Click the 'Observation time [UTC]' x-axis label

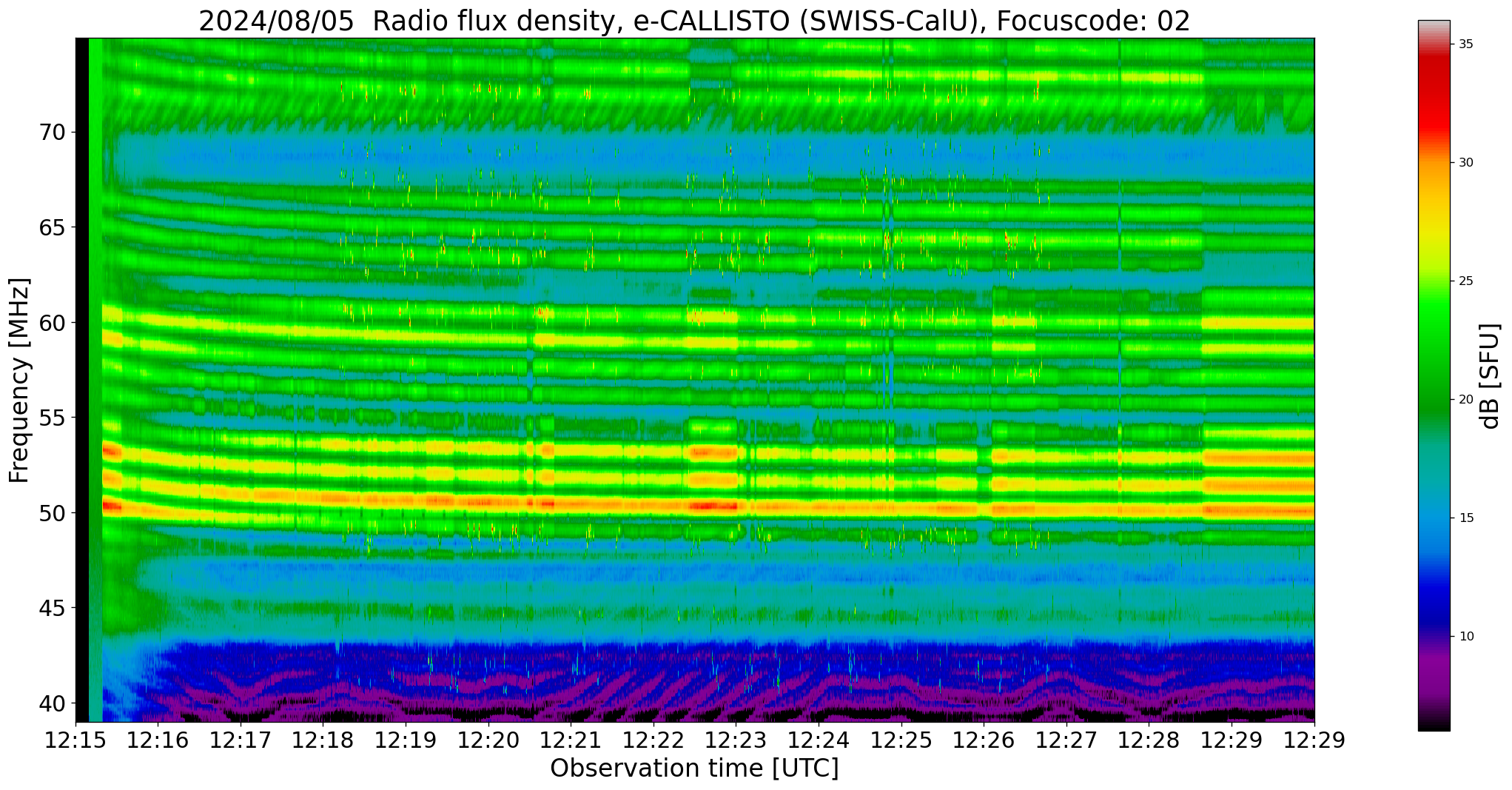coord(694,769)
